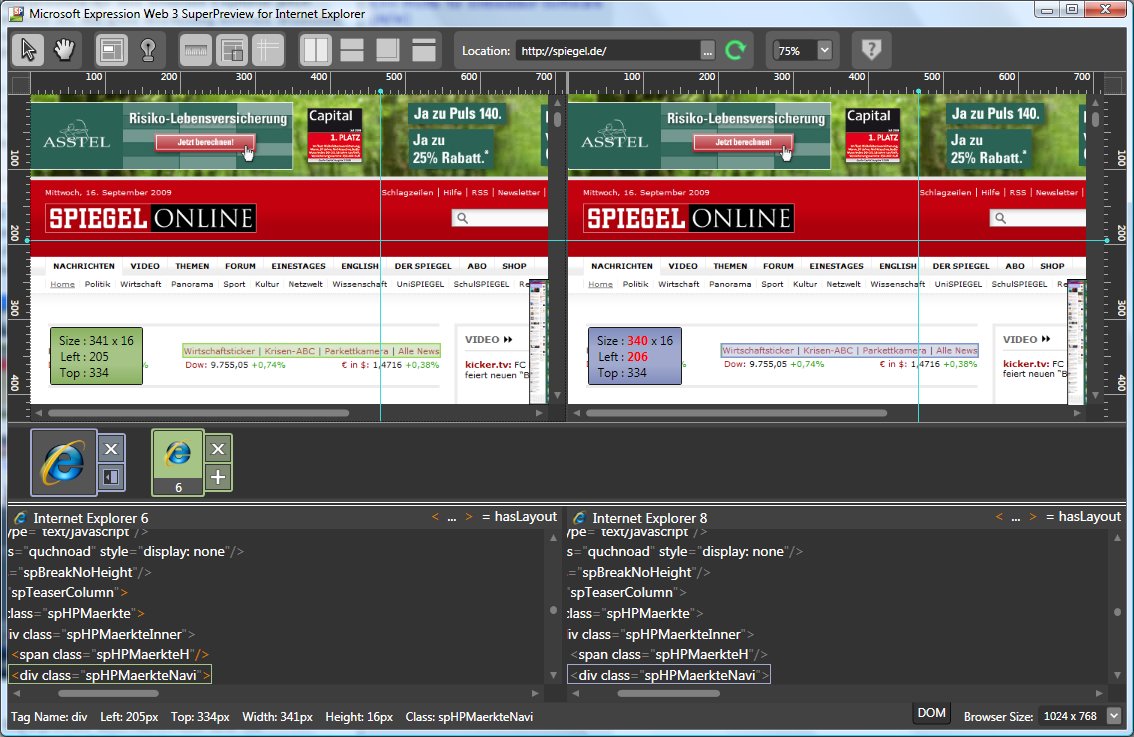The image size is (1134, 737).
Task: Click Politik link in left preview
Action: coord(98,284)
